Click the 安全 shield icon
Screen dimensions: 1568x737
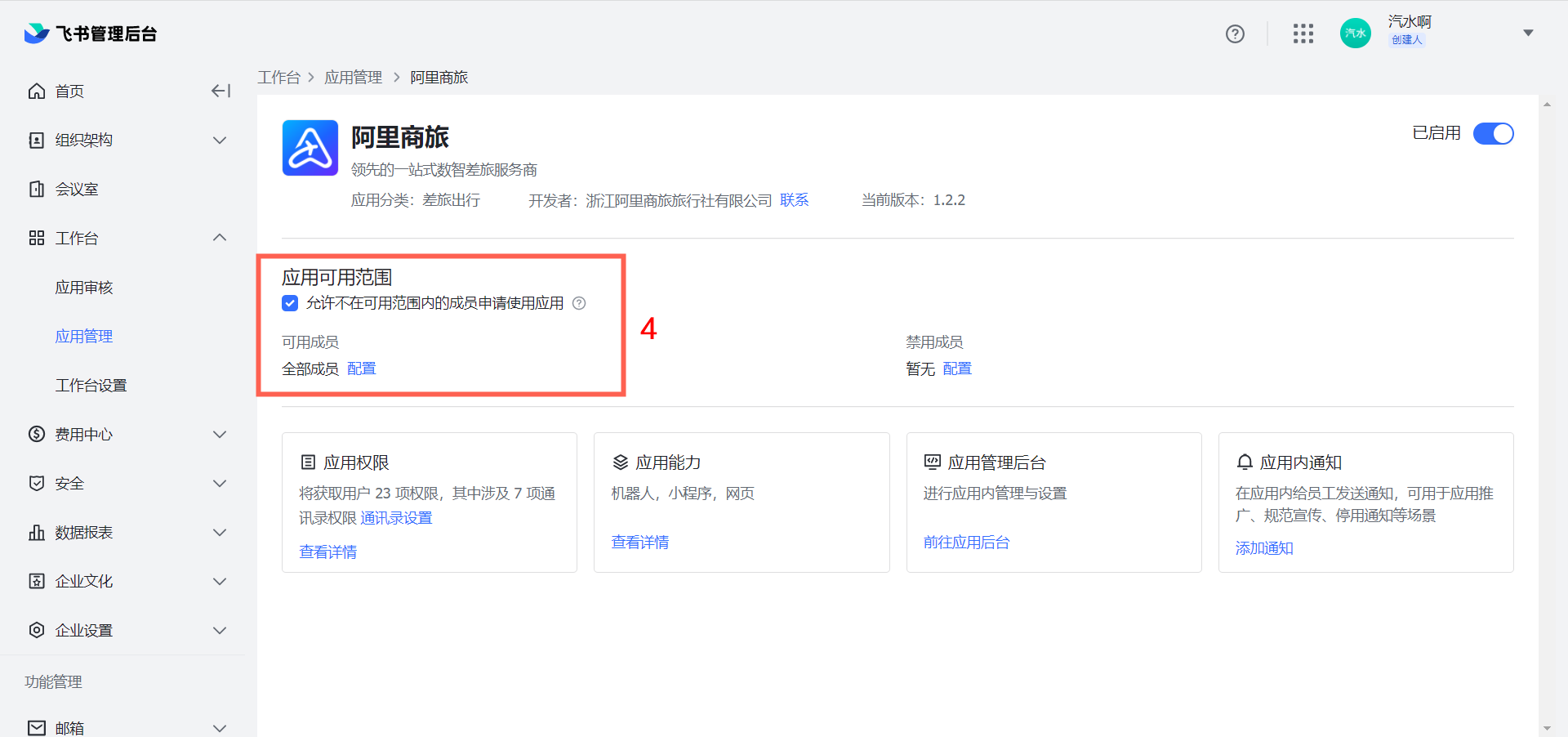37,483
